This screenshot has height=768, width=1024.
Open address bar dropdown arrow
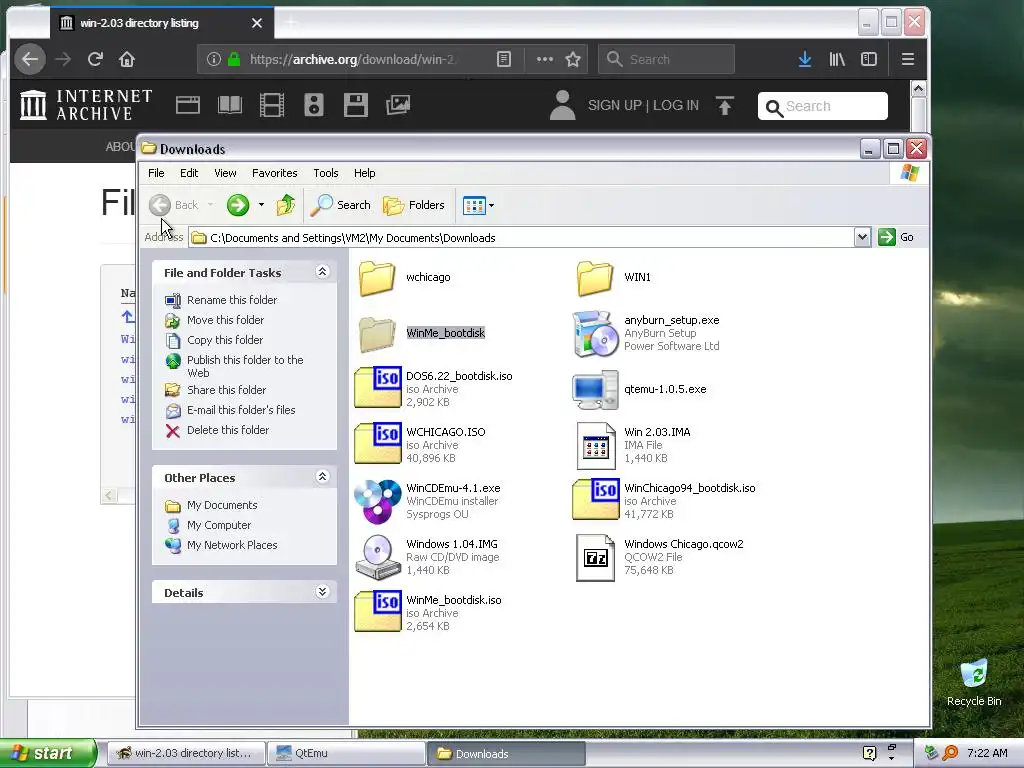(862, 237)
